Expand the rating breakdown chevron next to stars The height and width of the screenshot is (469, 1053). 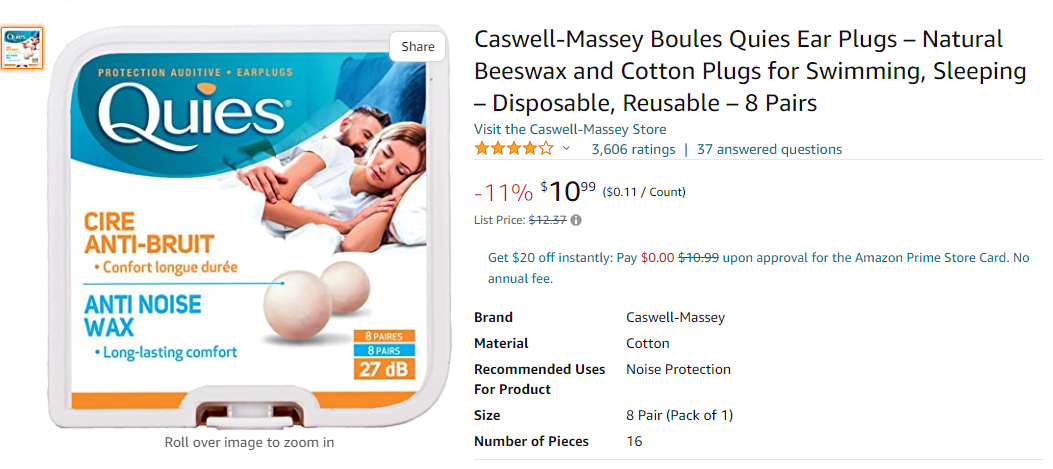coord(566,149)
